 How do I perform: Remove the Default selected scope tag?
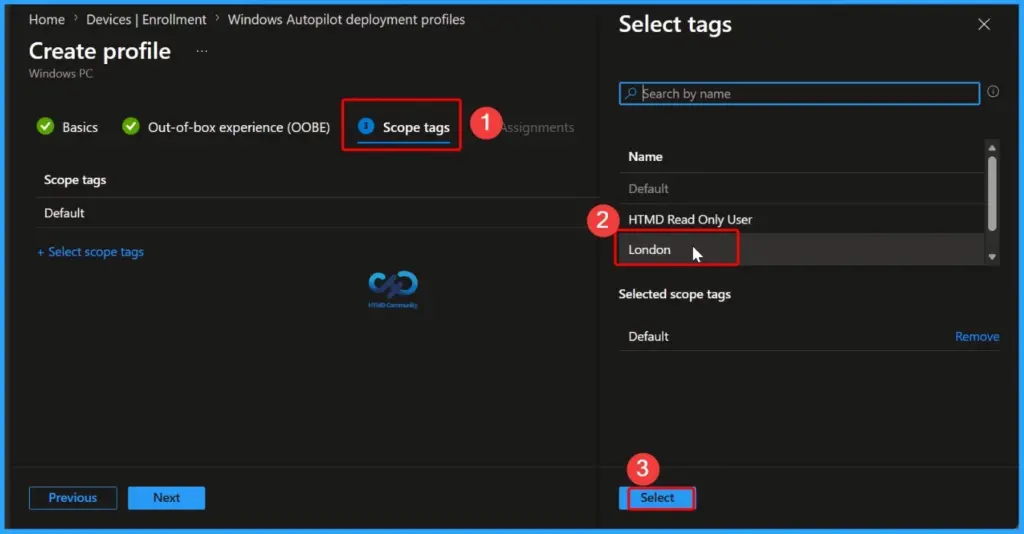[x=977, y=336]
